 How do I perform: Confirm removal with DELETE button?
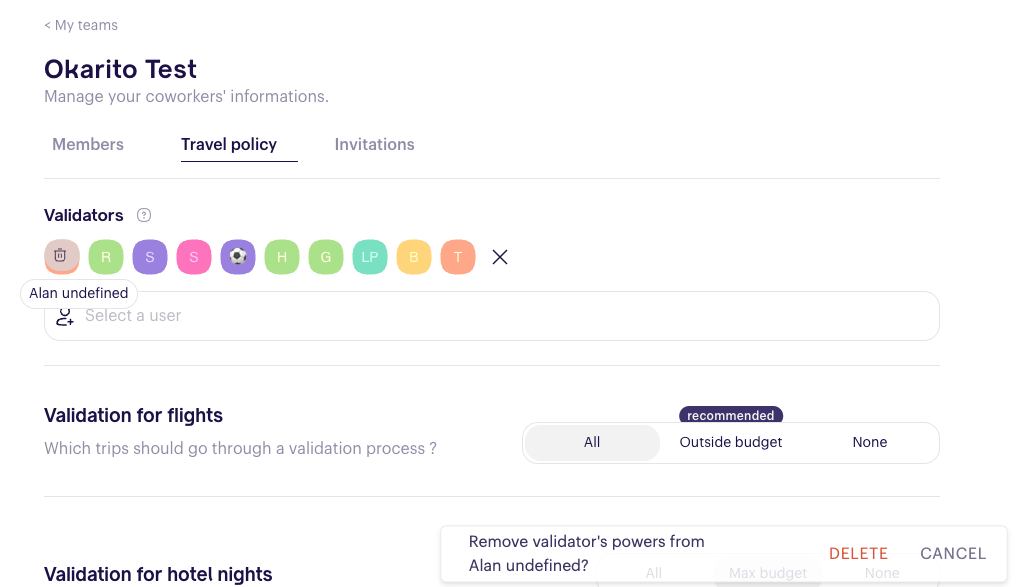click(x=858, y=553)
